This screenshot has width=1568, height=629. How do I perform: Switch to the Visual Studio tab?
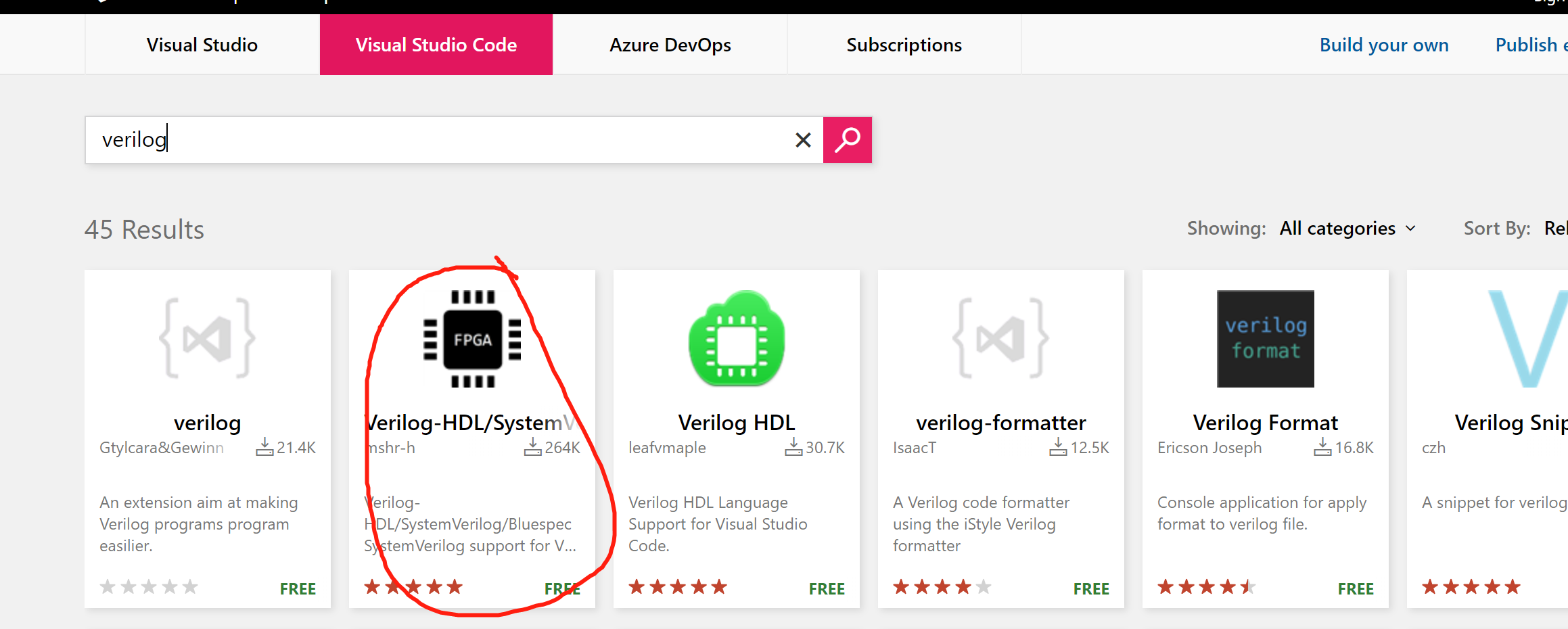(x=202, y=45)
